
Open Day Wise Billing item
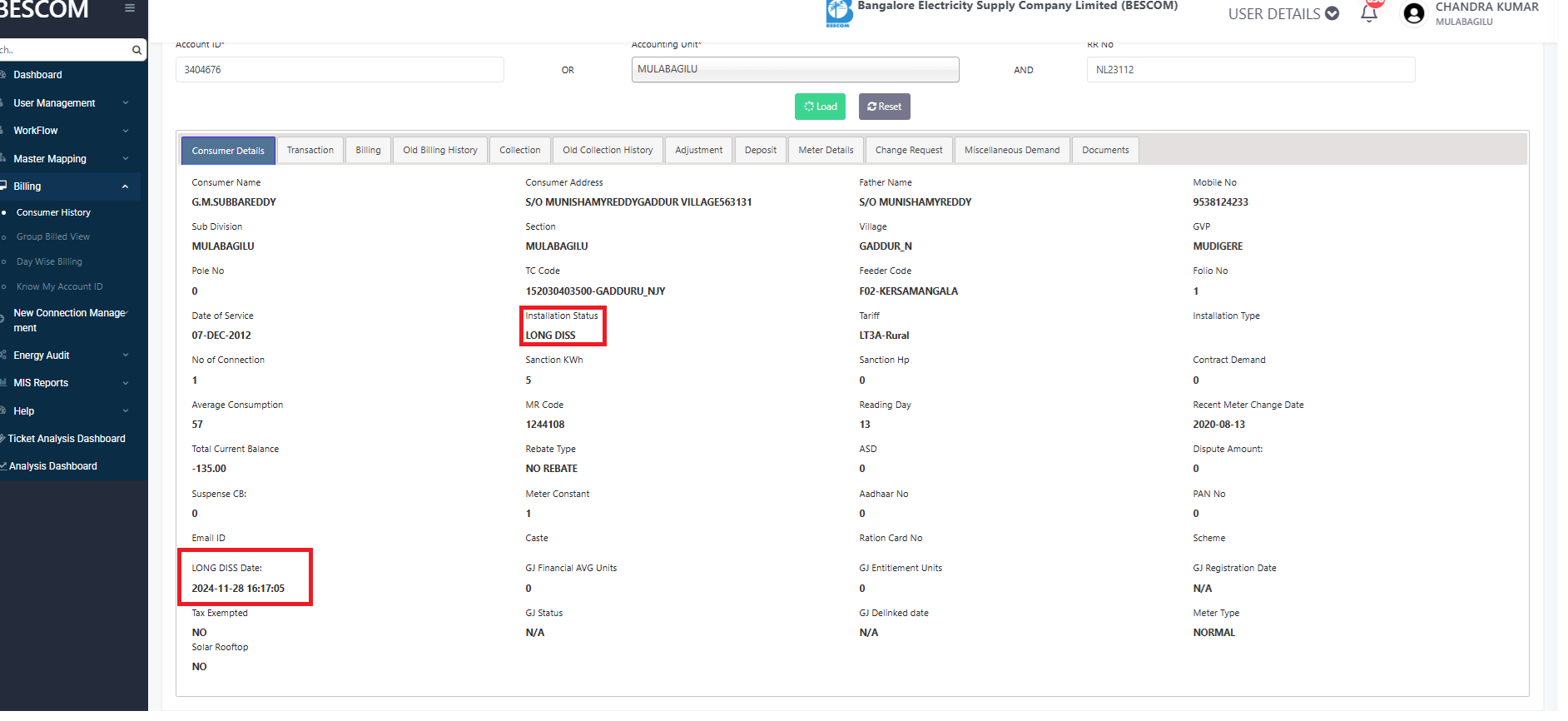49,262
